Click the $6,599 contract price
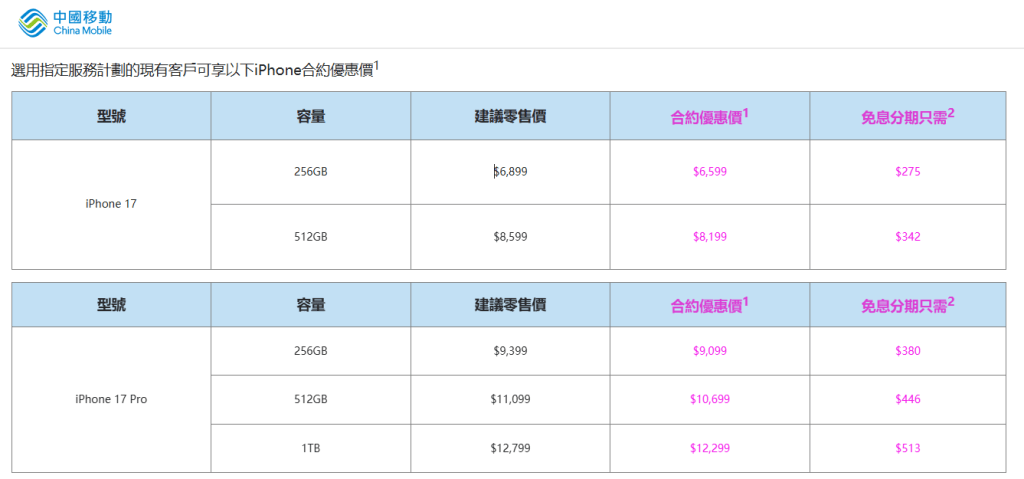Screen dimensions: 1024x479 [x=709, y=172]
